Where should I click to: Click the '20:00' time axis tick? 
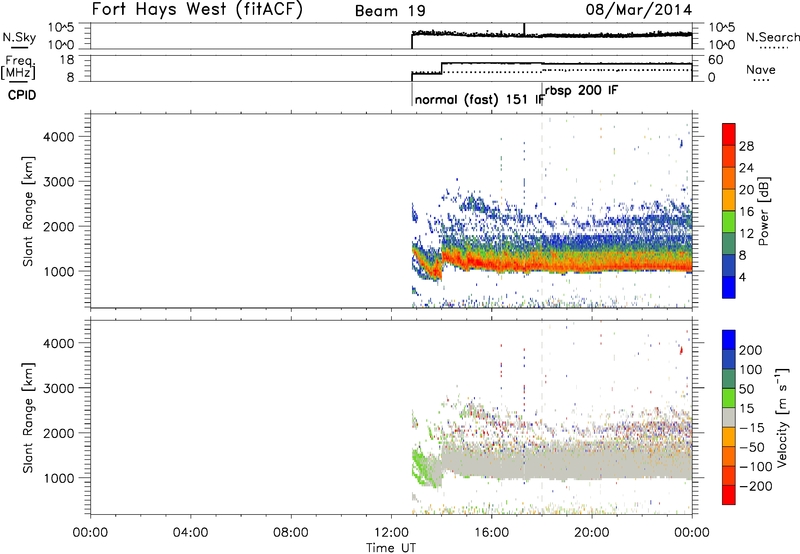coord(592,533)
